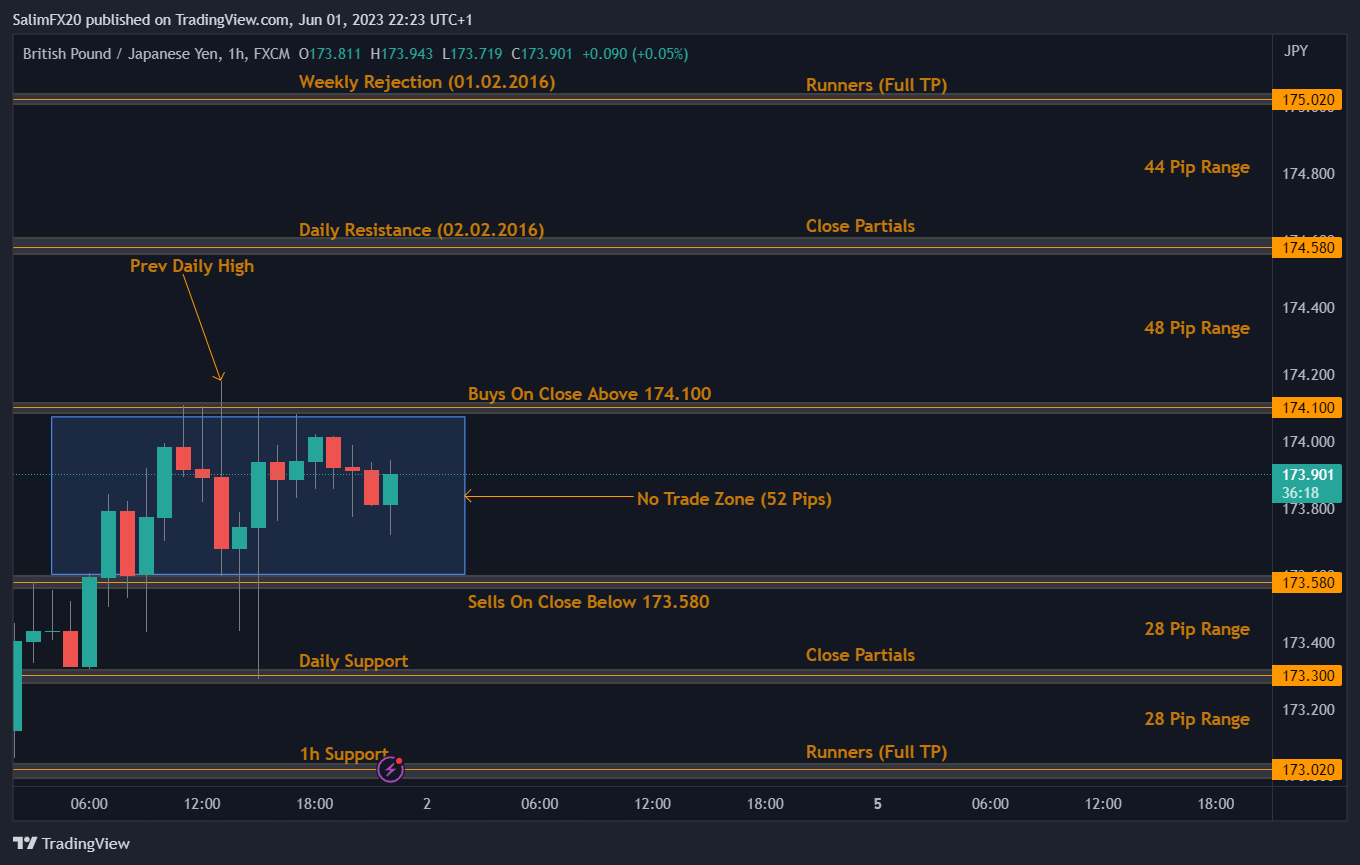
Task: Click the JPY currency label above price axis
Action: [x=1295, y=50]
